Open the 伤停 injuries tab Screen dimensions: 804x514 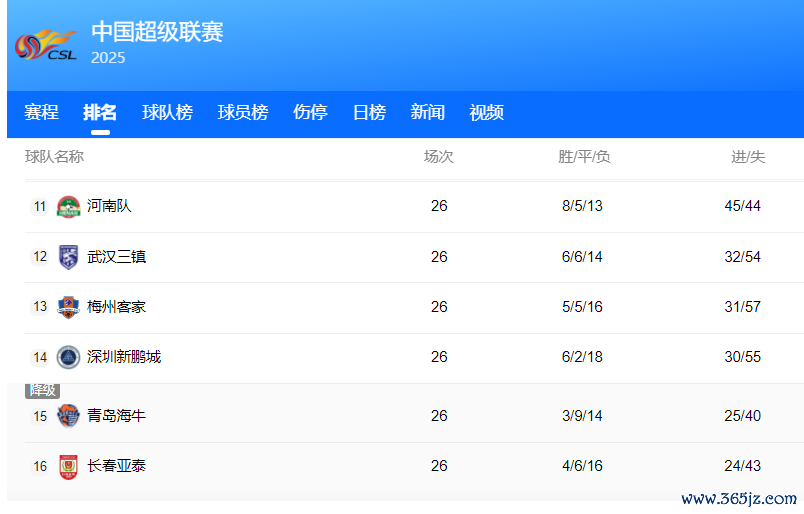click(310, 113)
